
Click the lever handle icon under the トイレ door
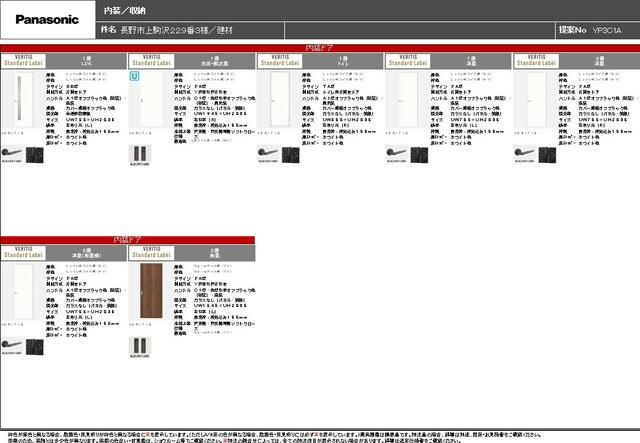pyautogui.click(x=268, y=153)
